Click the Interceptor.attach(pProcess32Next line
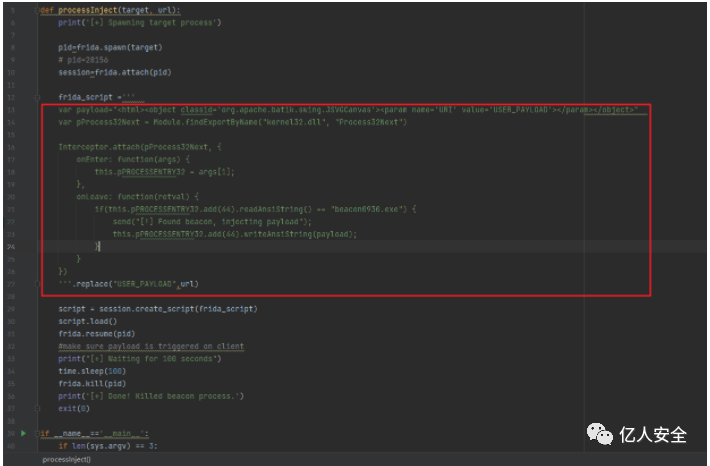This screenshot has height=466, width=710. [139, 147]
